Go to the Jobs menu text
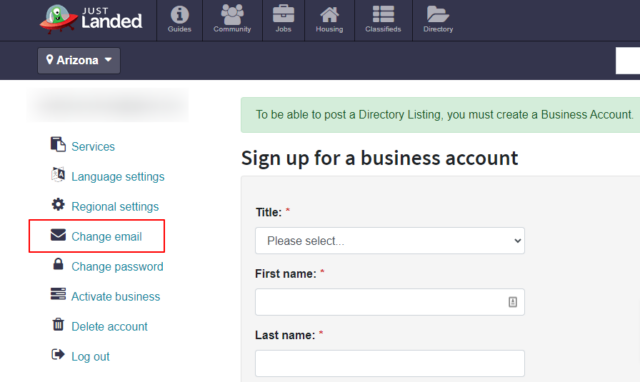Screen dimensions: 640x382 [283, 29]
